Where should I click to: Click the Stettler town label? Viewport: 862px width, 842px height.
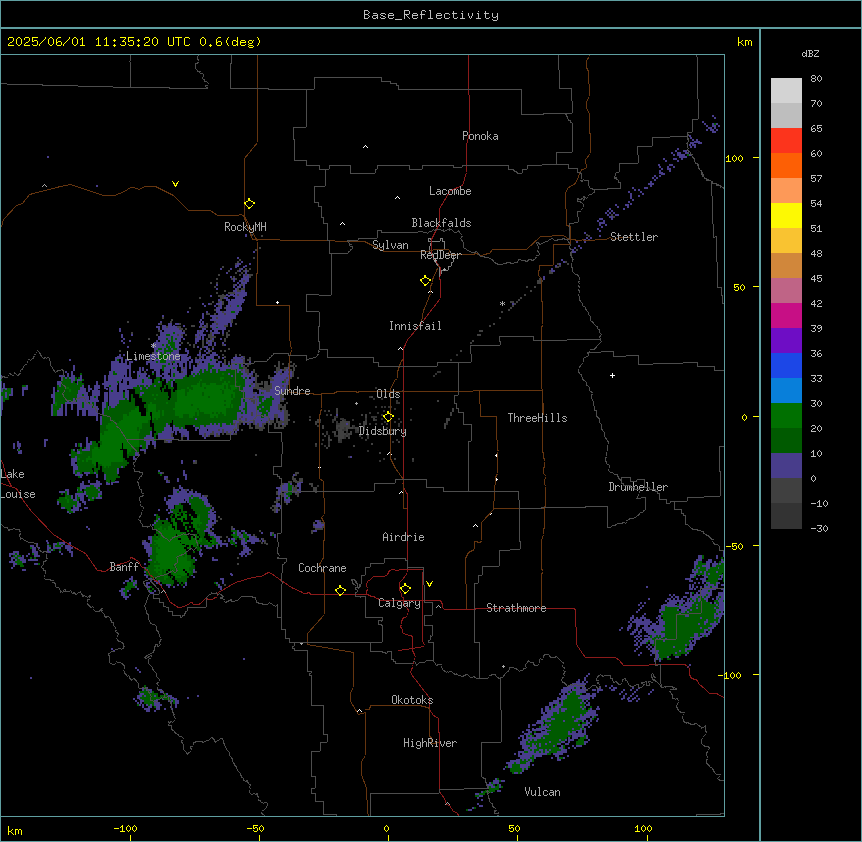634,237
